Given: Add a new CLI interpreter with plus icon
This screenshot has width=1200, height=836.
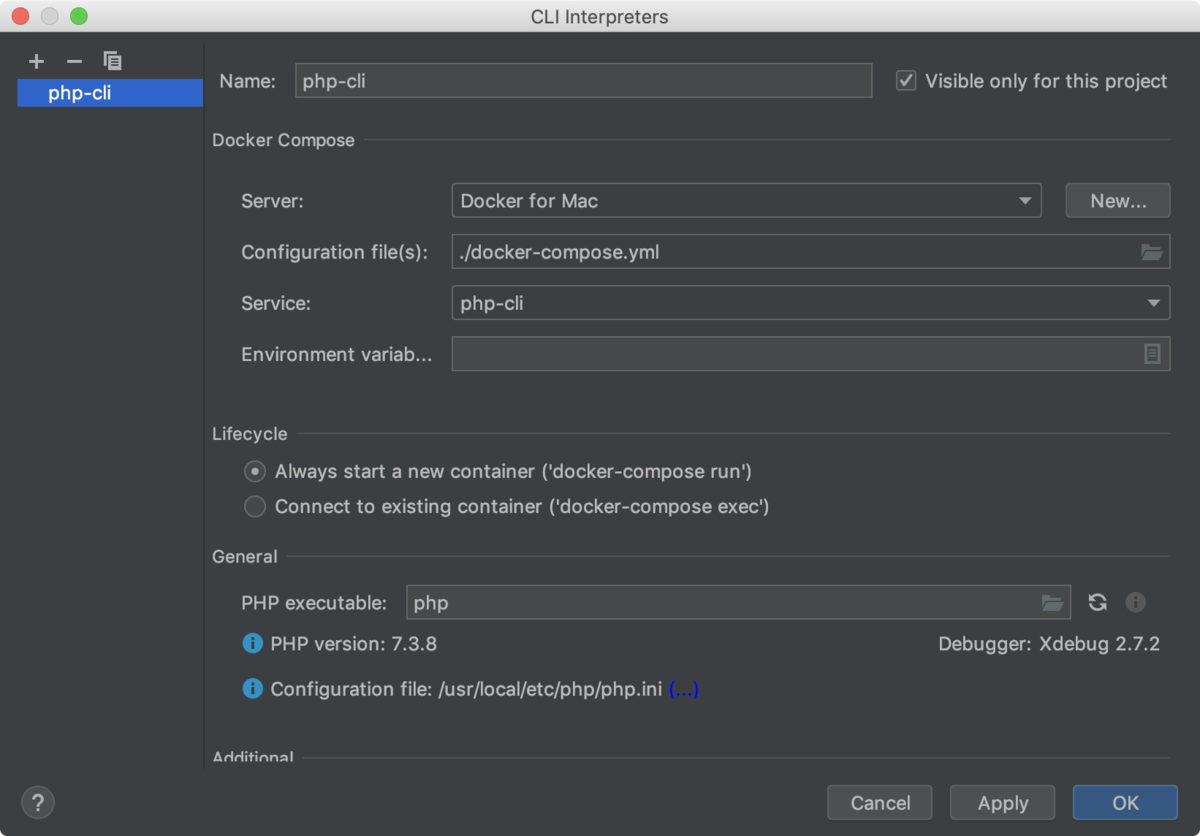Looking at the screenshot, I should tap(37, 61).
